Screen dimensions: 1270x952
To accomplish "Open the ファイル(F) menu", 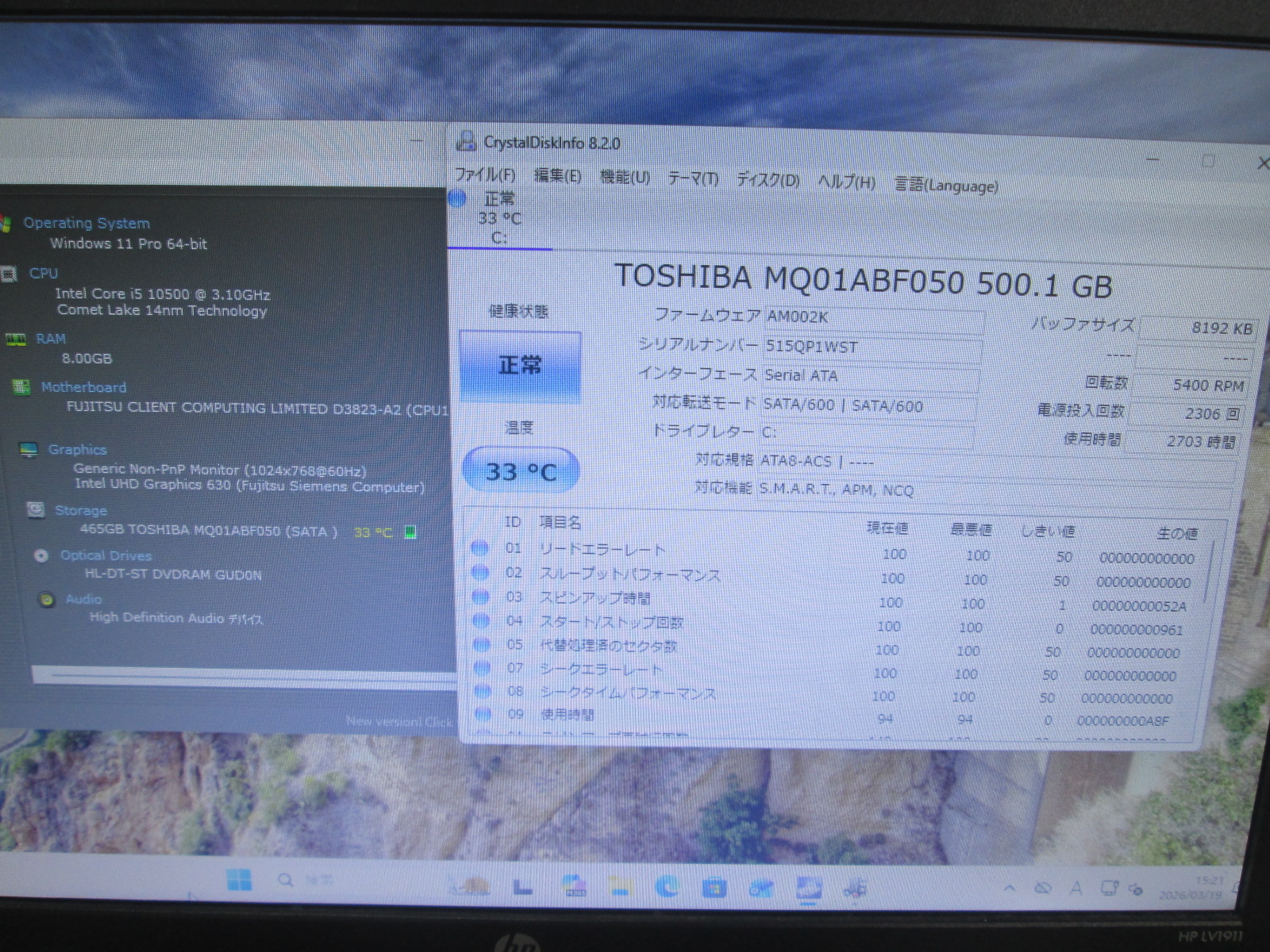I will pos(485,175).
